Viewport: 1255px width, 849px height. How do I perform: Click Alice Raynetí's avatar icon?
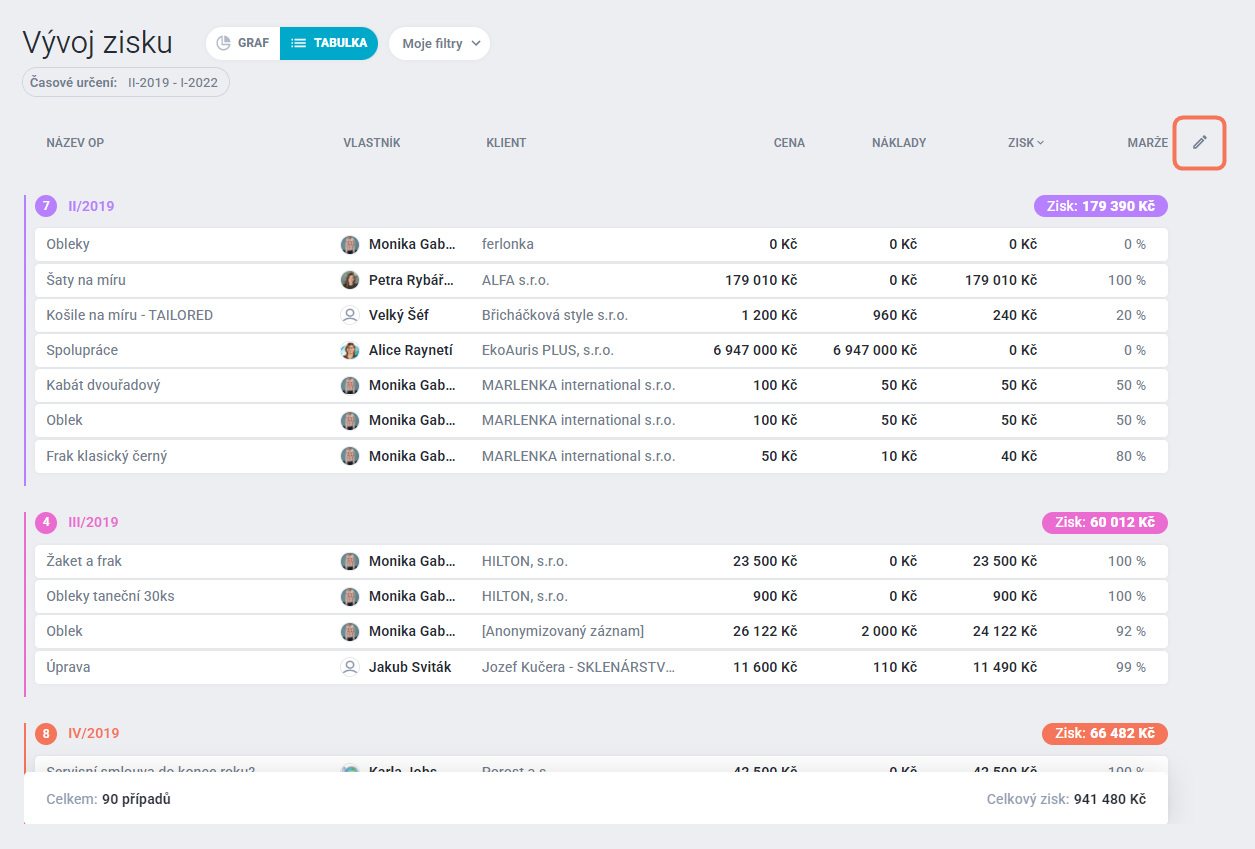click(x=350, y=350)
